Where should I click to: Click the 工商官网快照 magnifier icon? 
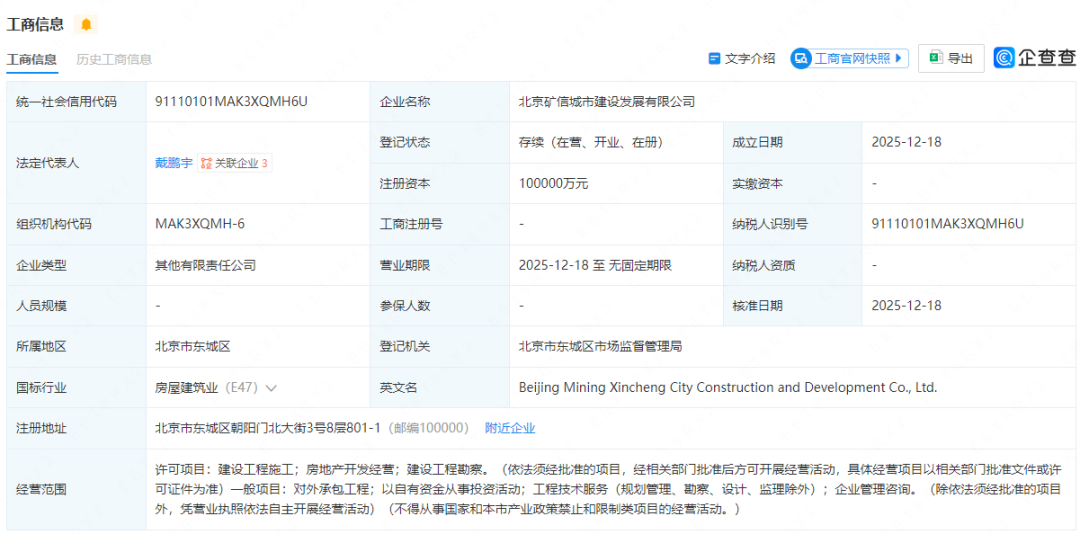coord(801,59)
